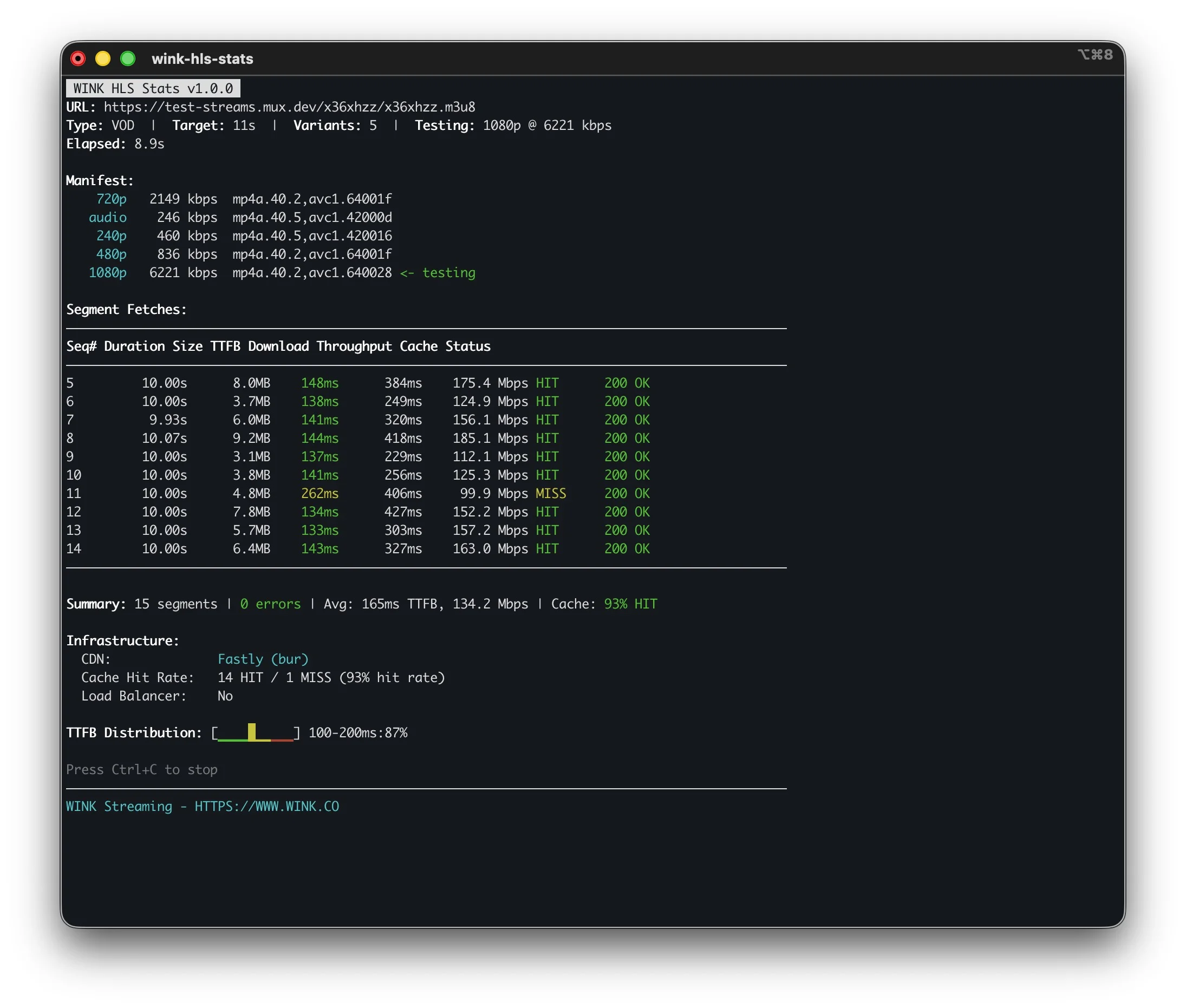This screenshot has width=1186, height=1008.
Task: Click 200 OK status for segment 14
Action: 627,548
